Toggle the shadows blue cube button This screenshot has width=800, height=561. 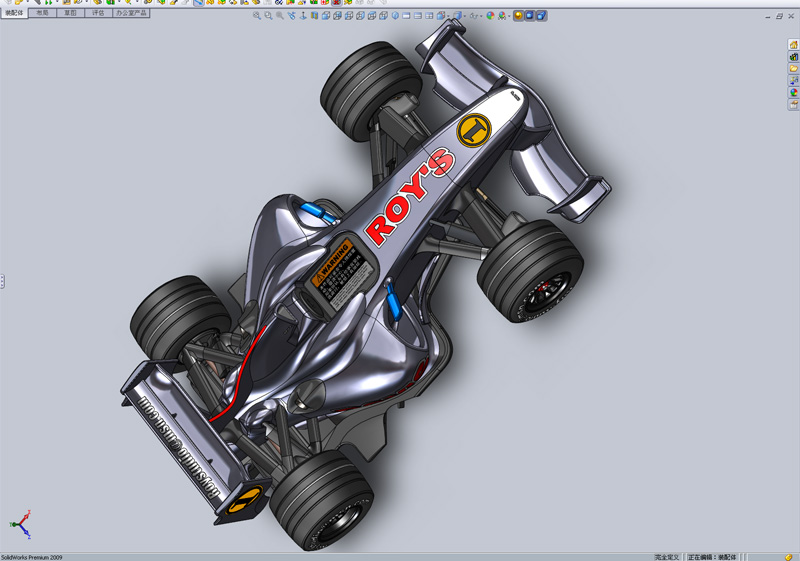pos(530,16)
